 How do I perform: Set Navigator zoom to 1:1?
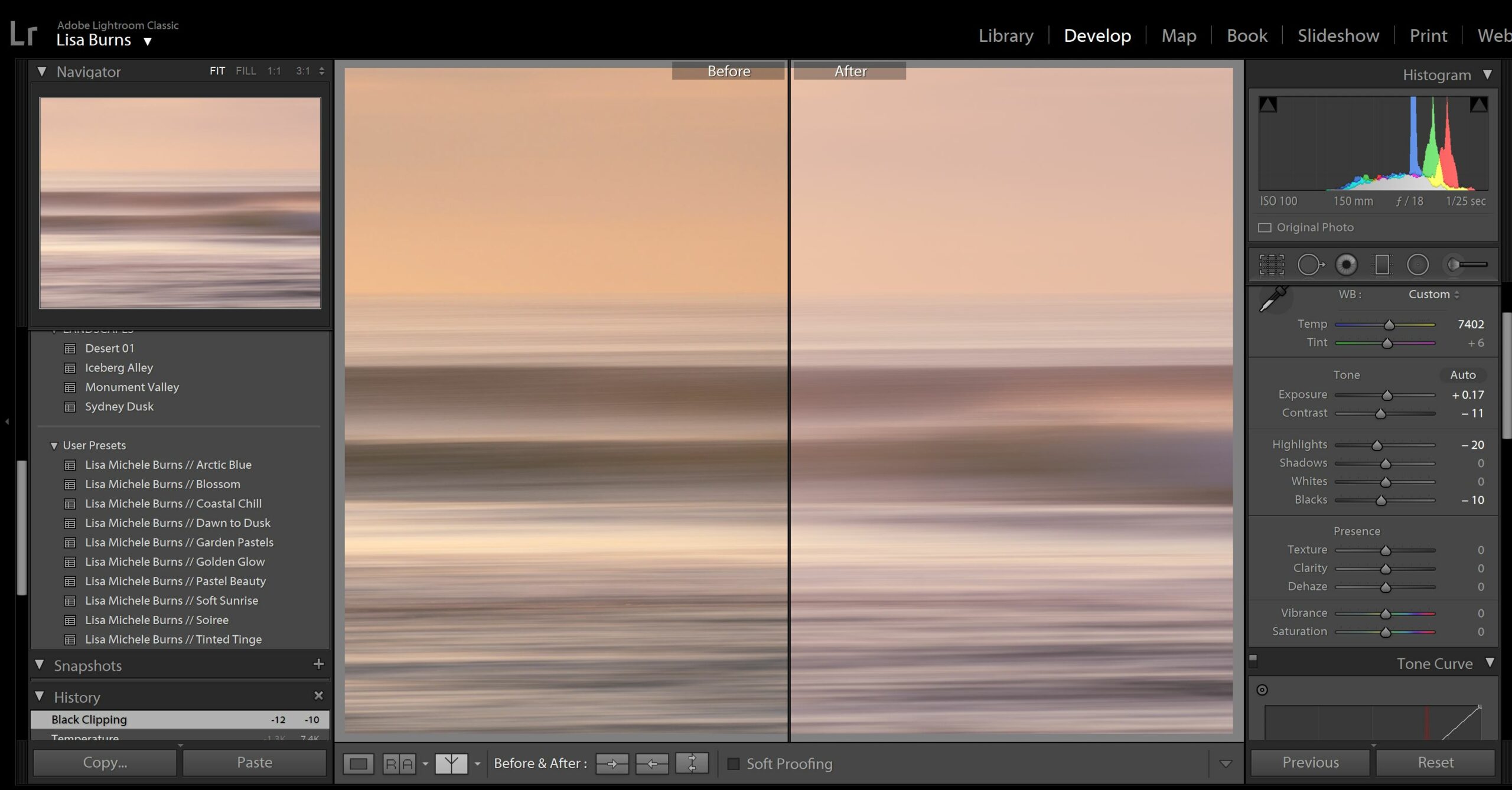[x=274, y=71]
